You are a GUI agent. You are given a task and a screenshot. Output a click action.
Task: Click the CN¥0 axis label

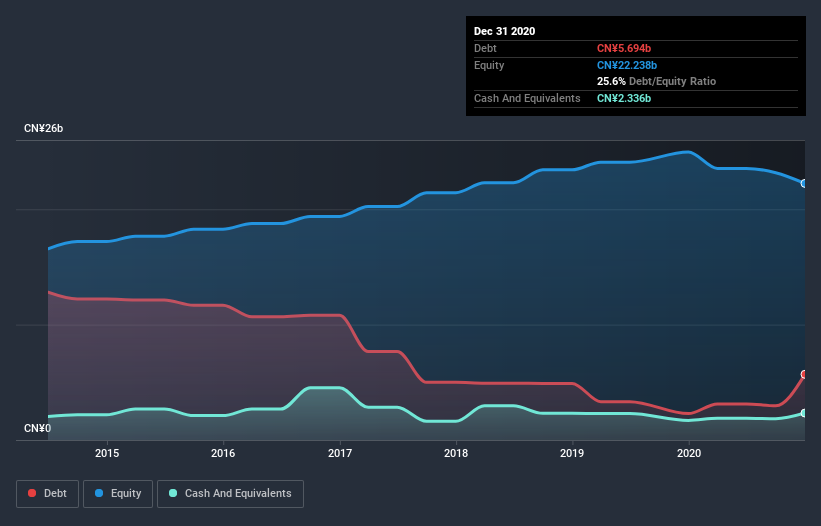tap(38, 429)
